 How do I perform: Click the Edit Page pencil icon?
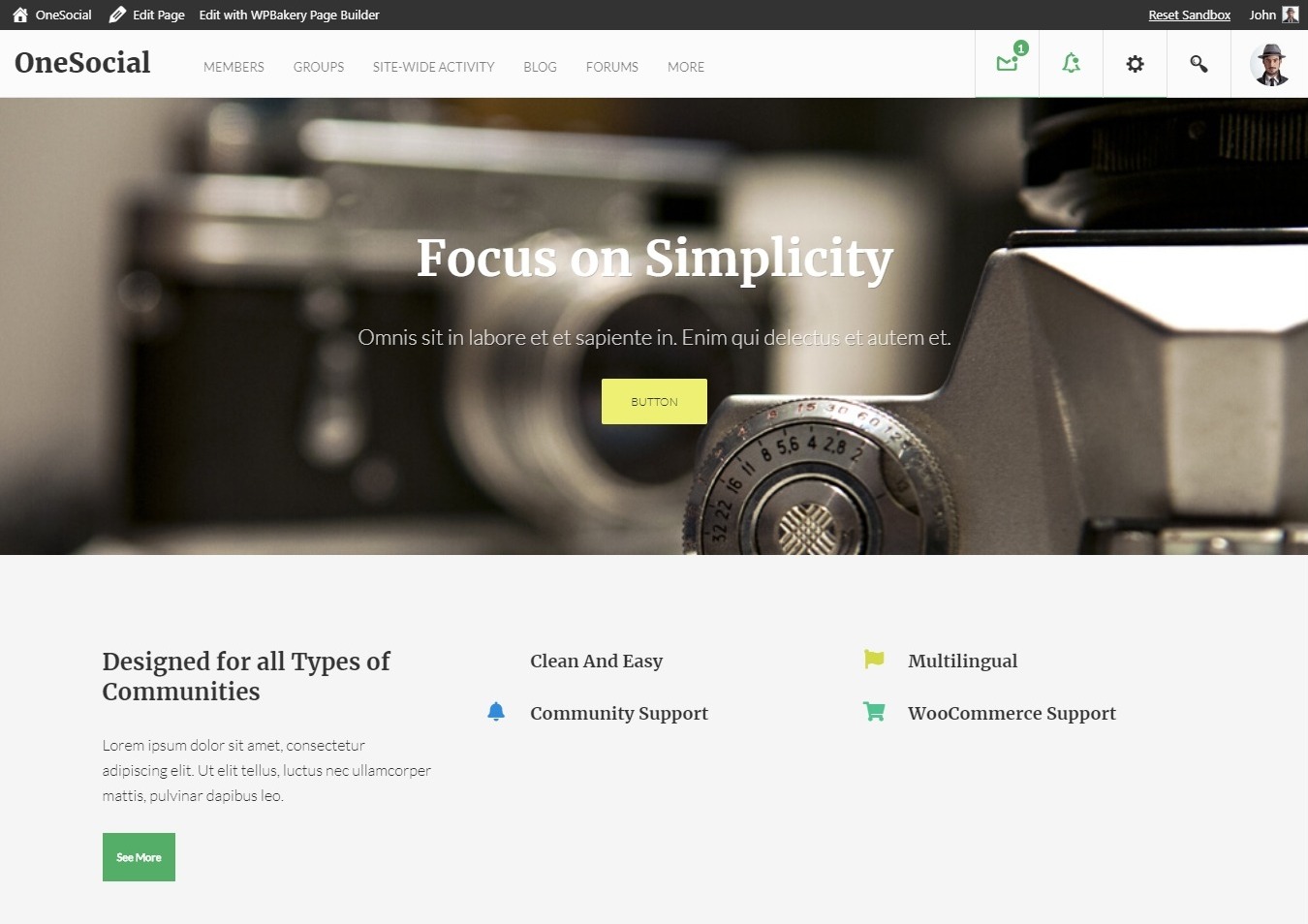point(117,15)
